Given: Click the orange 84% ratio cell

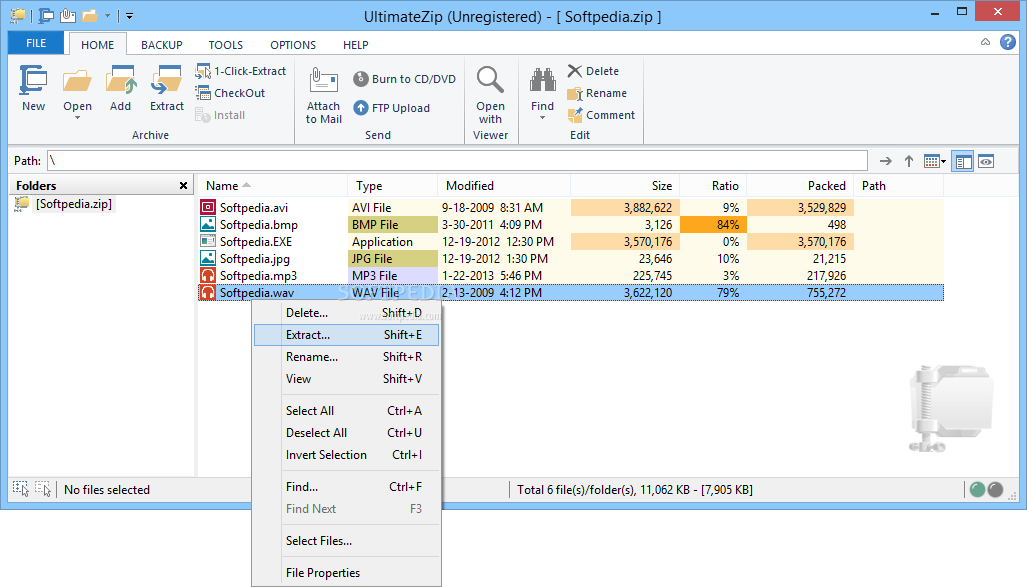Looking at the screenshot, I should [713, 225].
